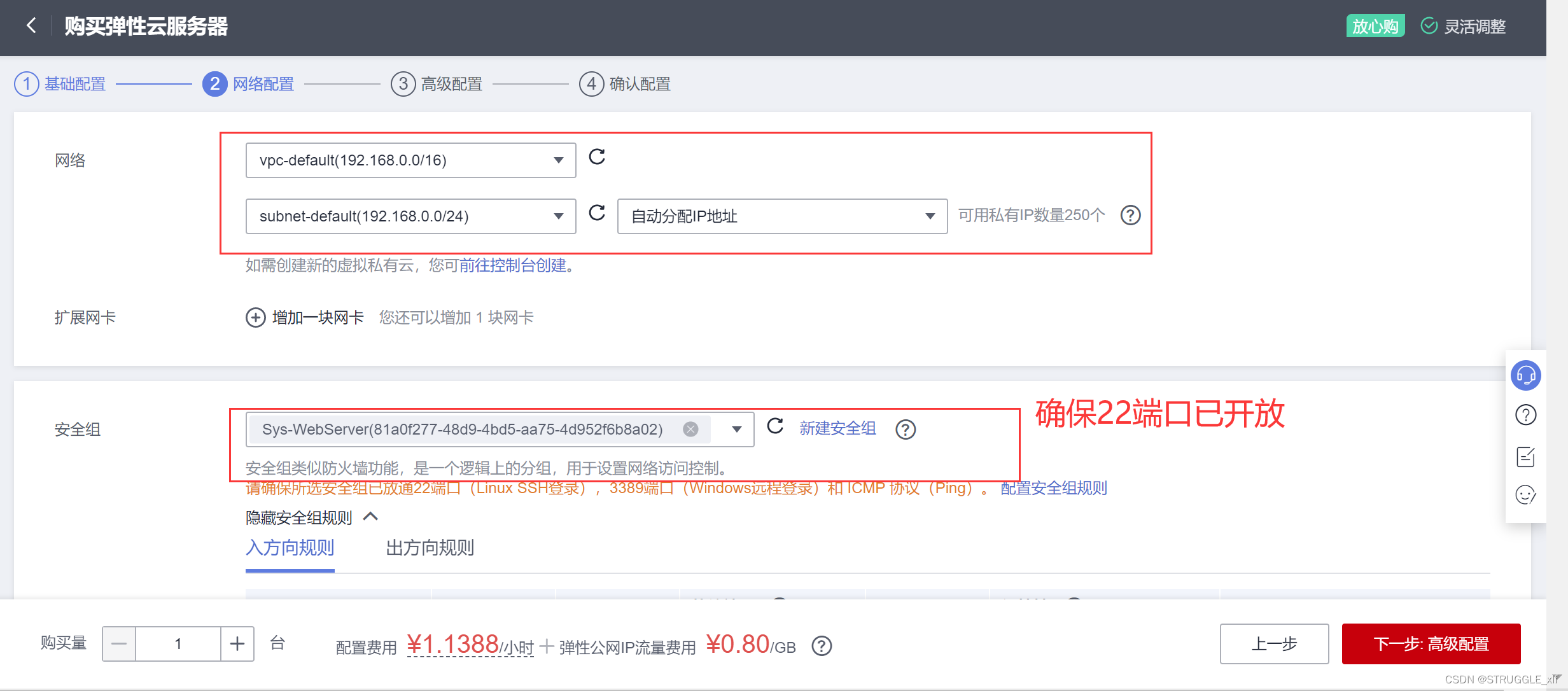Image resolution: width=1568 pixels, height=691 pixels.
Task: Increase purchase quantity with plus button
Action: coord(237,644)
